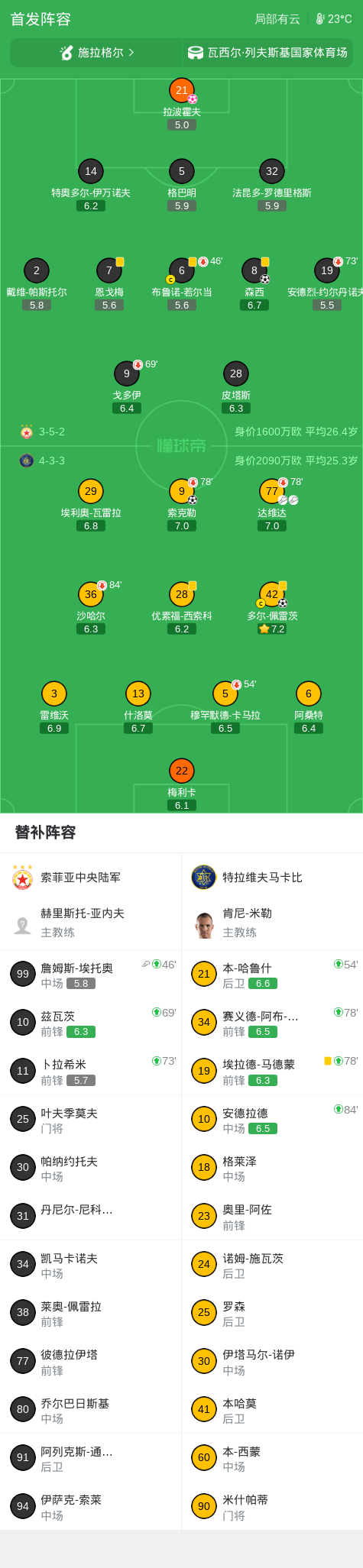Expand referee 施拉格尔 details chevron

coord(131,53)
